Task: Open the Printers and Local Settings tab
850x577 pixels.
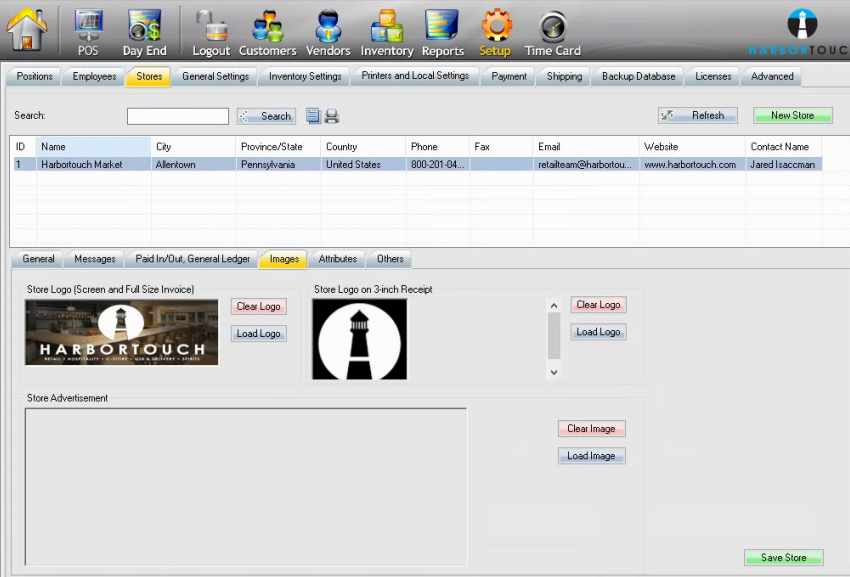Action: pos(415,76)
